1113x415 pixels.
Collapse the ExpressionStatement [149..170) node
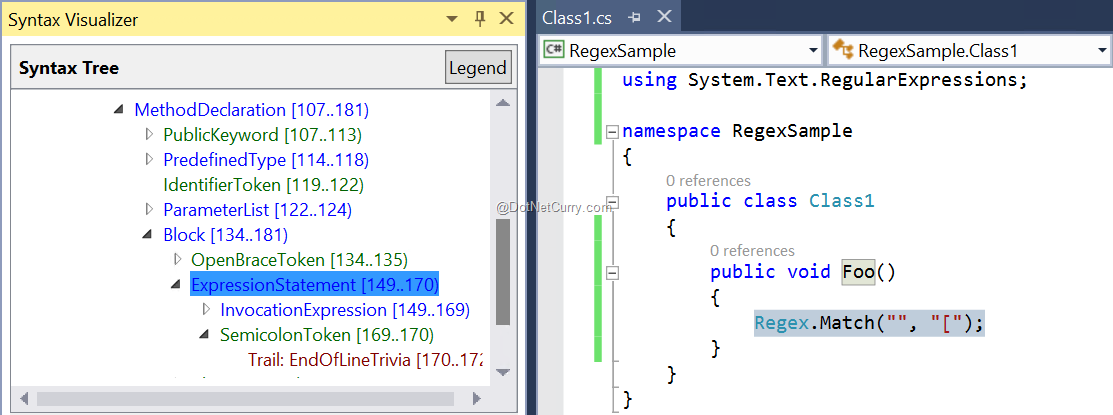[177, 284]
